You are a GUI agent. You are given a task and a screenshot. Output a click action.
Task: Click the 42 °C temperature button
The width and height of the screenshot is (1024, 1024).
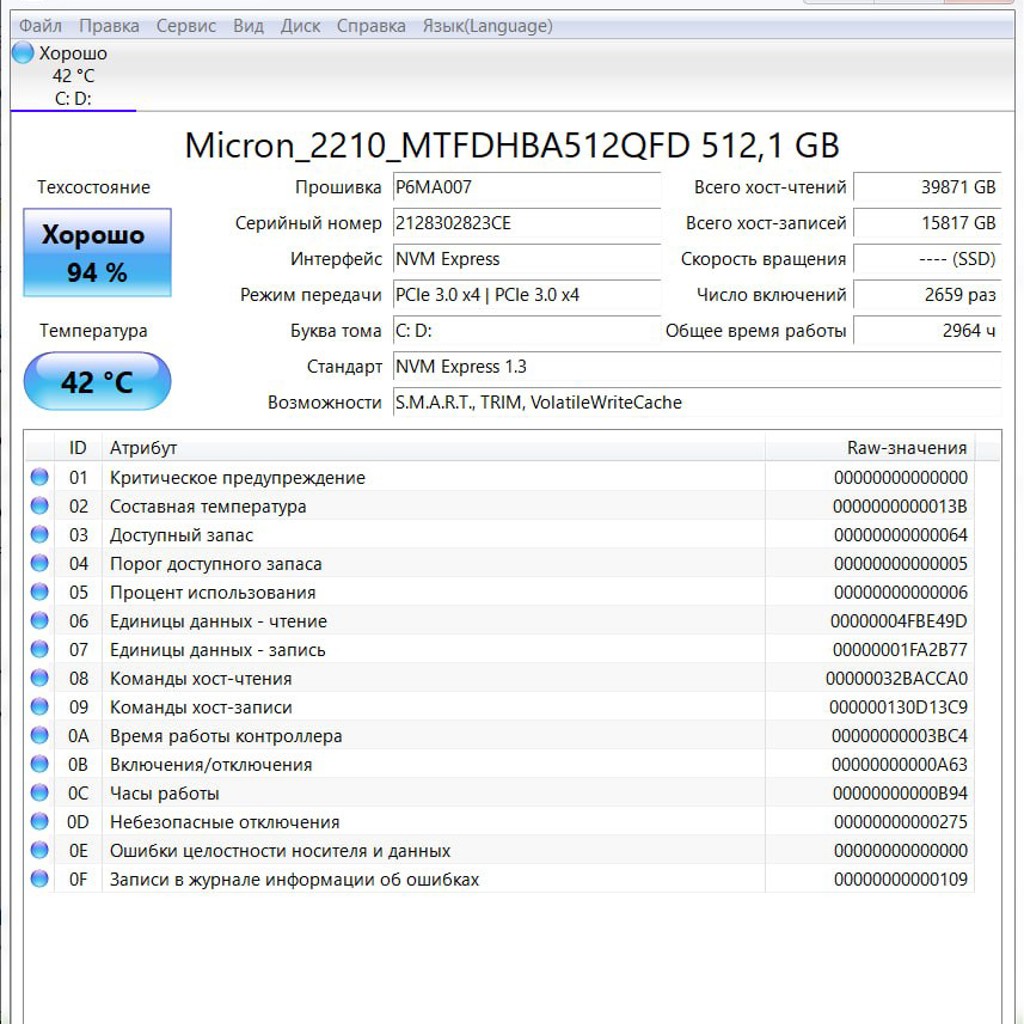[97, 381]
